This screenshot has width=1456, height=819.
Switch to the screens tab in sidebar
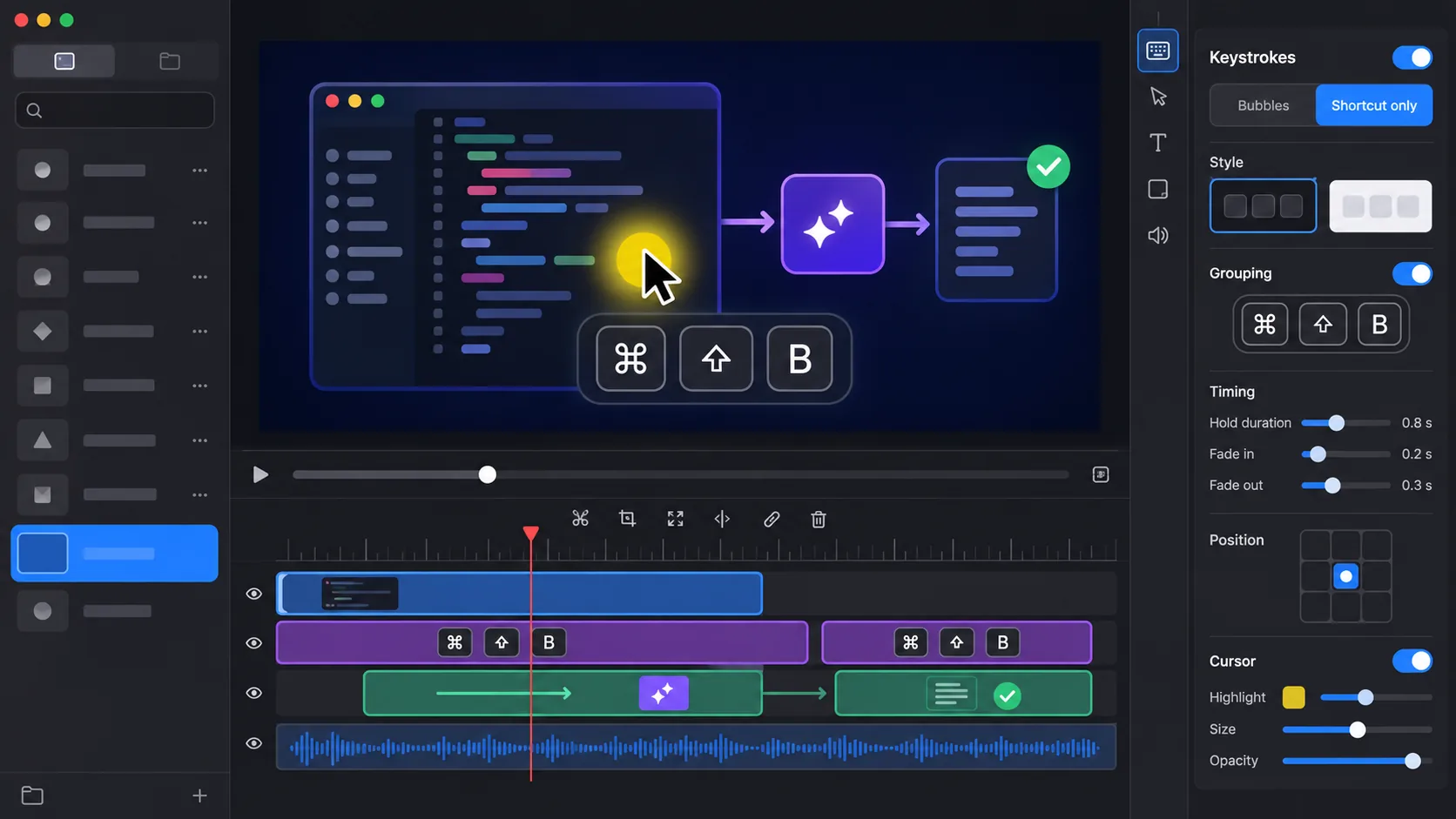[64, 61]
